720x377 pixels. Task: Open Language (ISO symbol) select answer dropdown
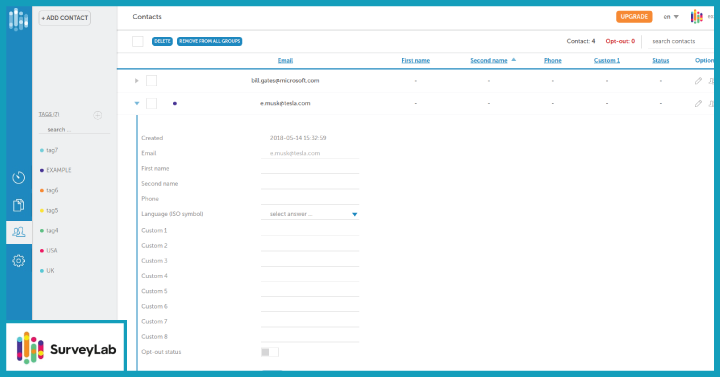tap(310, 214)
